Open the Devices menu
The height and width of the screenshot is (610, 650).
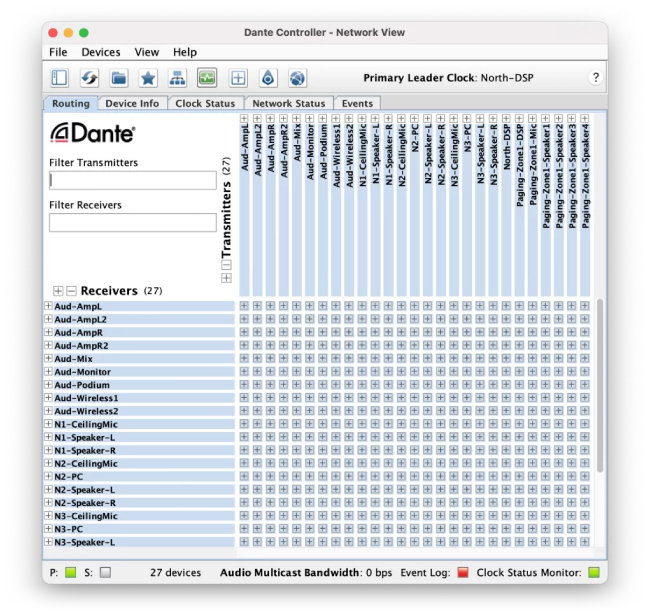pos(100,52)
